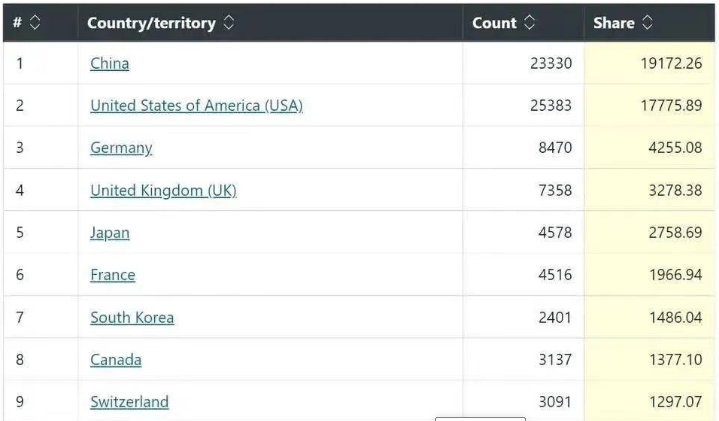Screen dimensions: 719x421
Task: Sort by Country/territory arrows icon
Action: 228,22
